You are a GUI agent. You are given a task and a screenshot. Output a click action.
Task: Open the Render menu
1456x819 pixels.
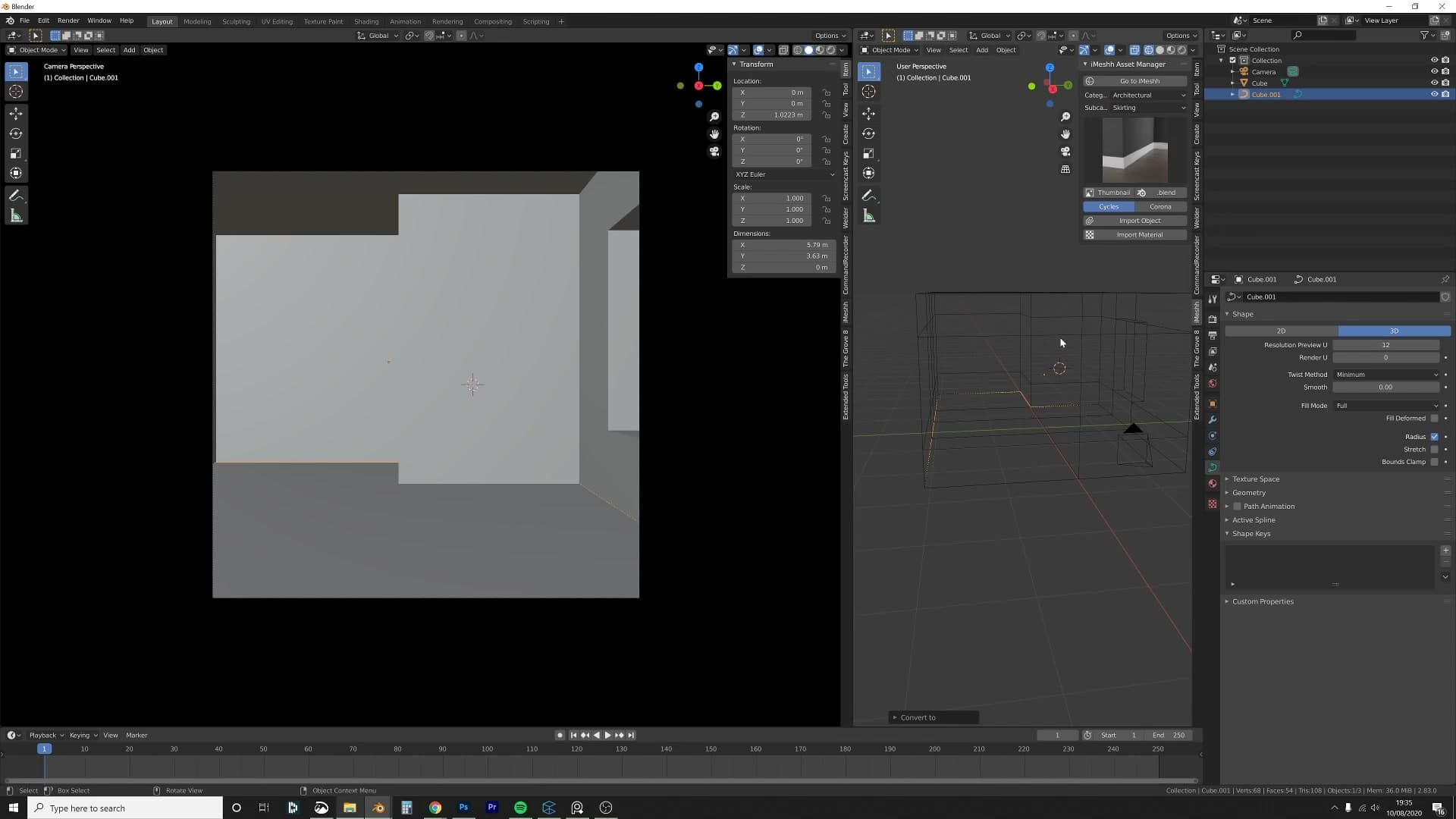[68, 21]
